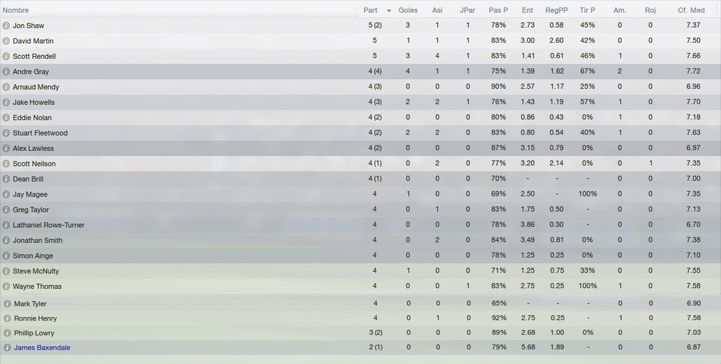The height and width of the screenshot is (364, 721).
Task: Click the Roj column header
Action: click(x=650, y=10)
